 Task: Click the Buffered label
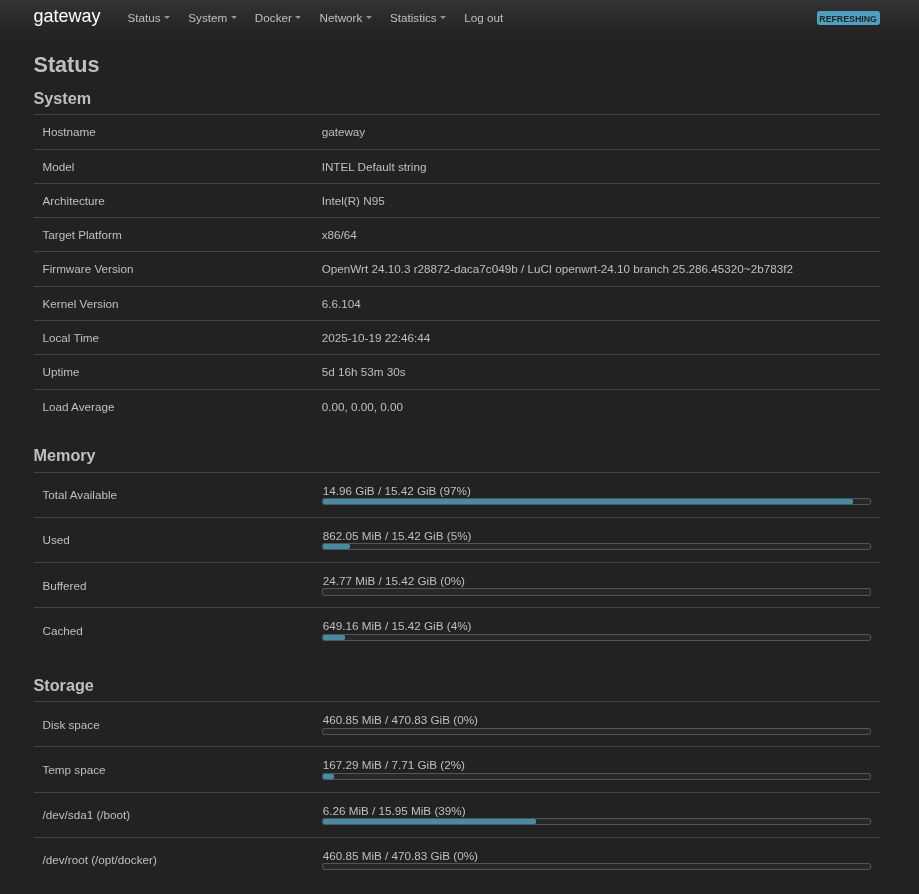tap(64, 586)
